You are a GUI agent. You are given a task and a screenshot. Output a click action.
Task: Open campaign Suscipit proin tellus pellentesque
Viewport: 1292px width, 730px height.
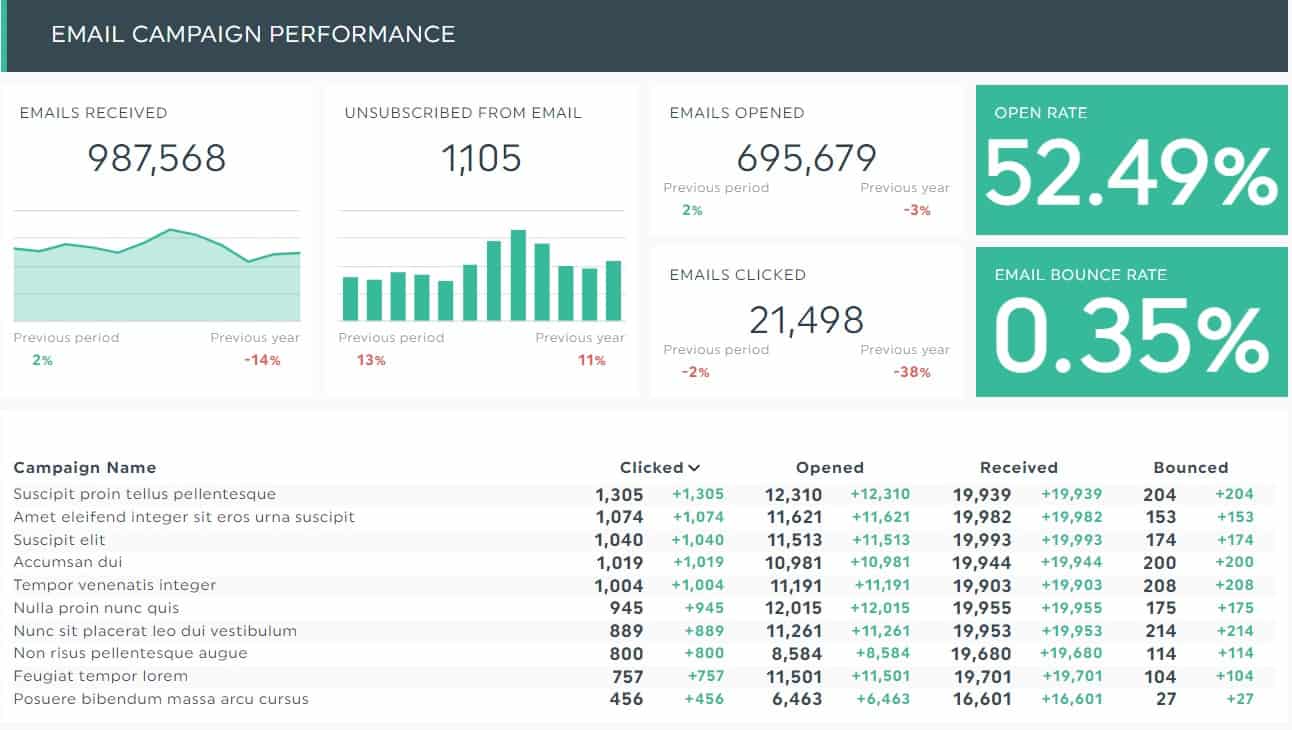tap(144, 494)
